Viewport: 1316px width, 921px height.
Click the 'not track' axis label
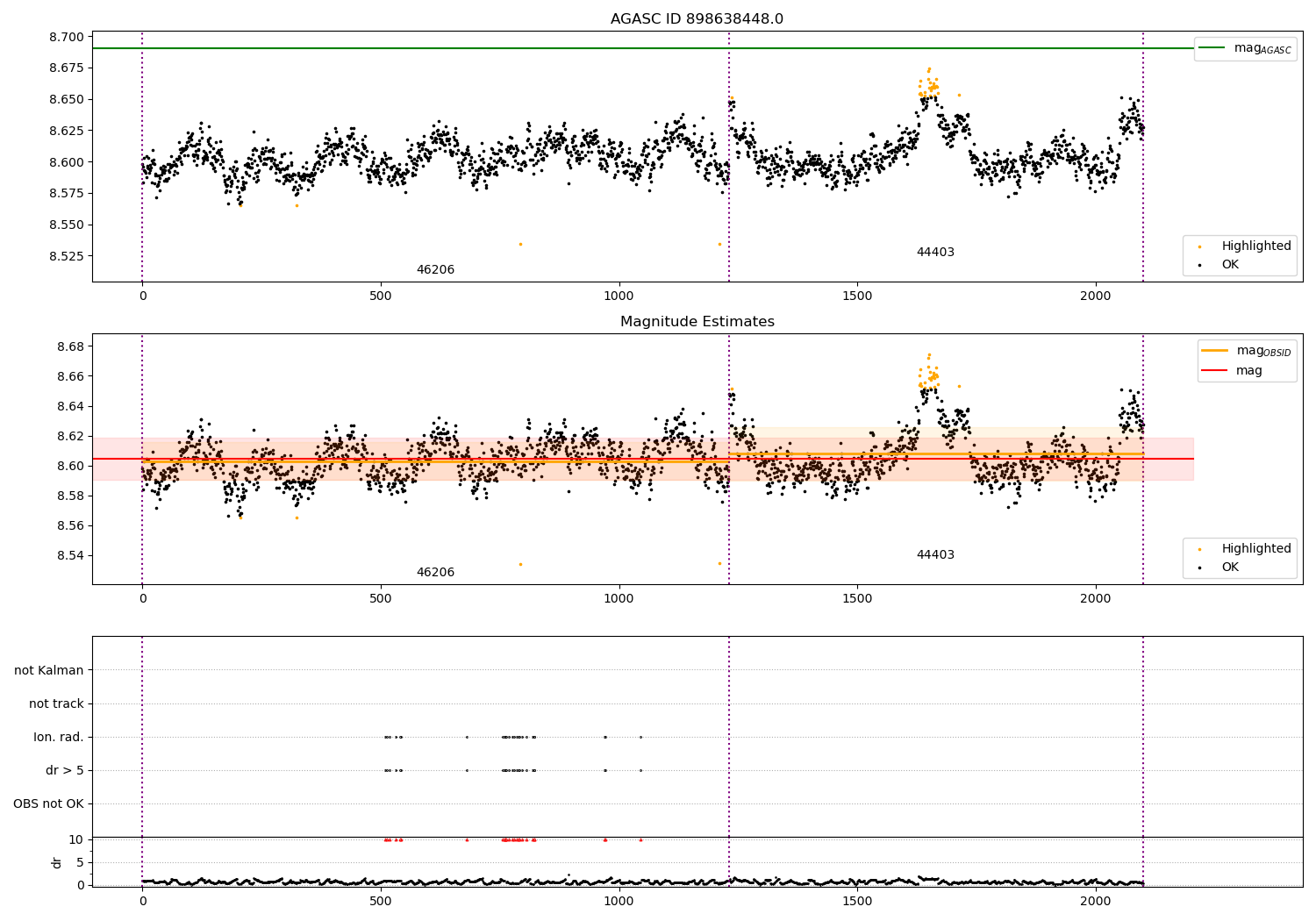[56, 703]
